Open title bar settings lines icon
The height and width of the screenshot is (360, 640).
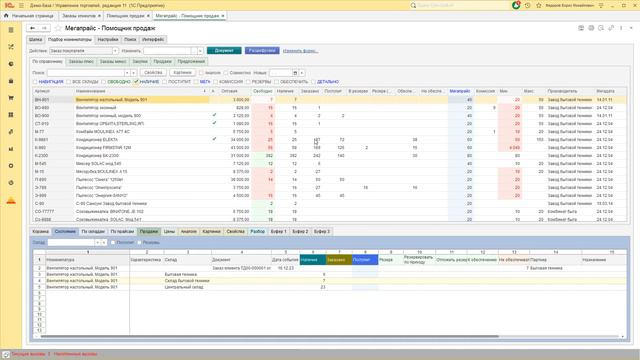coord(601,5)
